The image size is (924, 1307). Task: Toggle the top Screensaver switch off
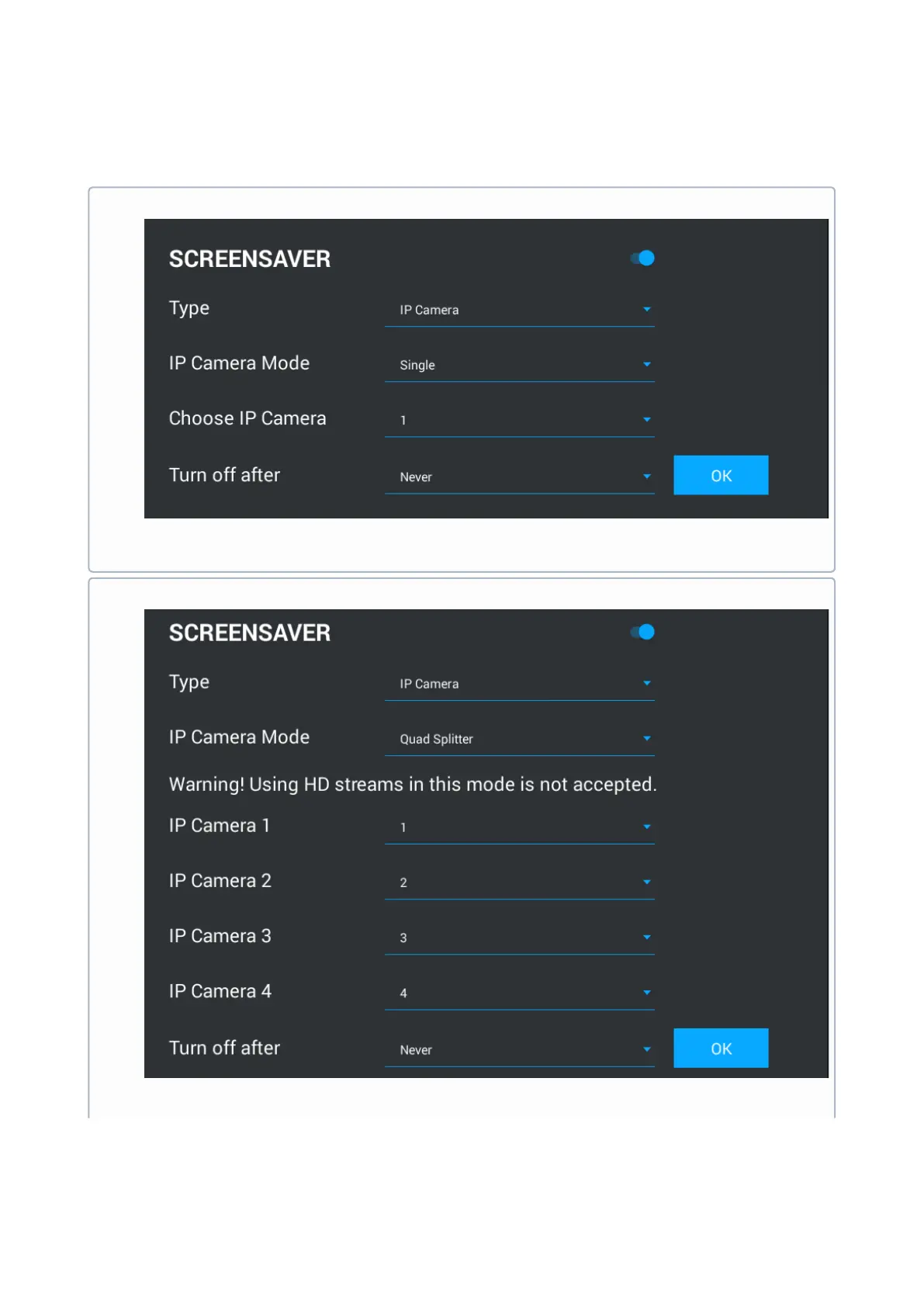click(642, 258)
